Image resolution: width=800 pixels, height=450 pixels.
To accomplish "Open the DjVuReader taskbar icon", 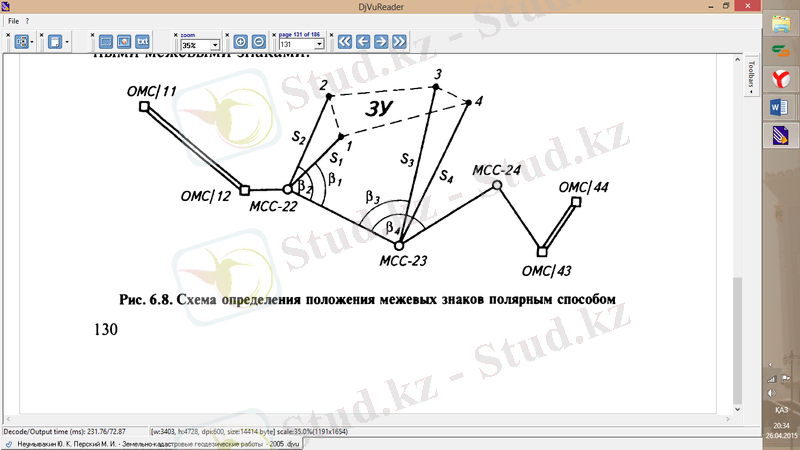I will [x=781, y=136].
